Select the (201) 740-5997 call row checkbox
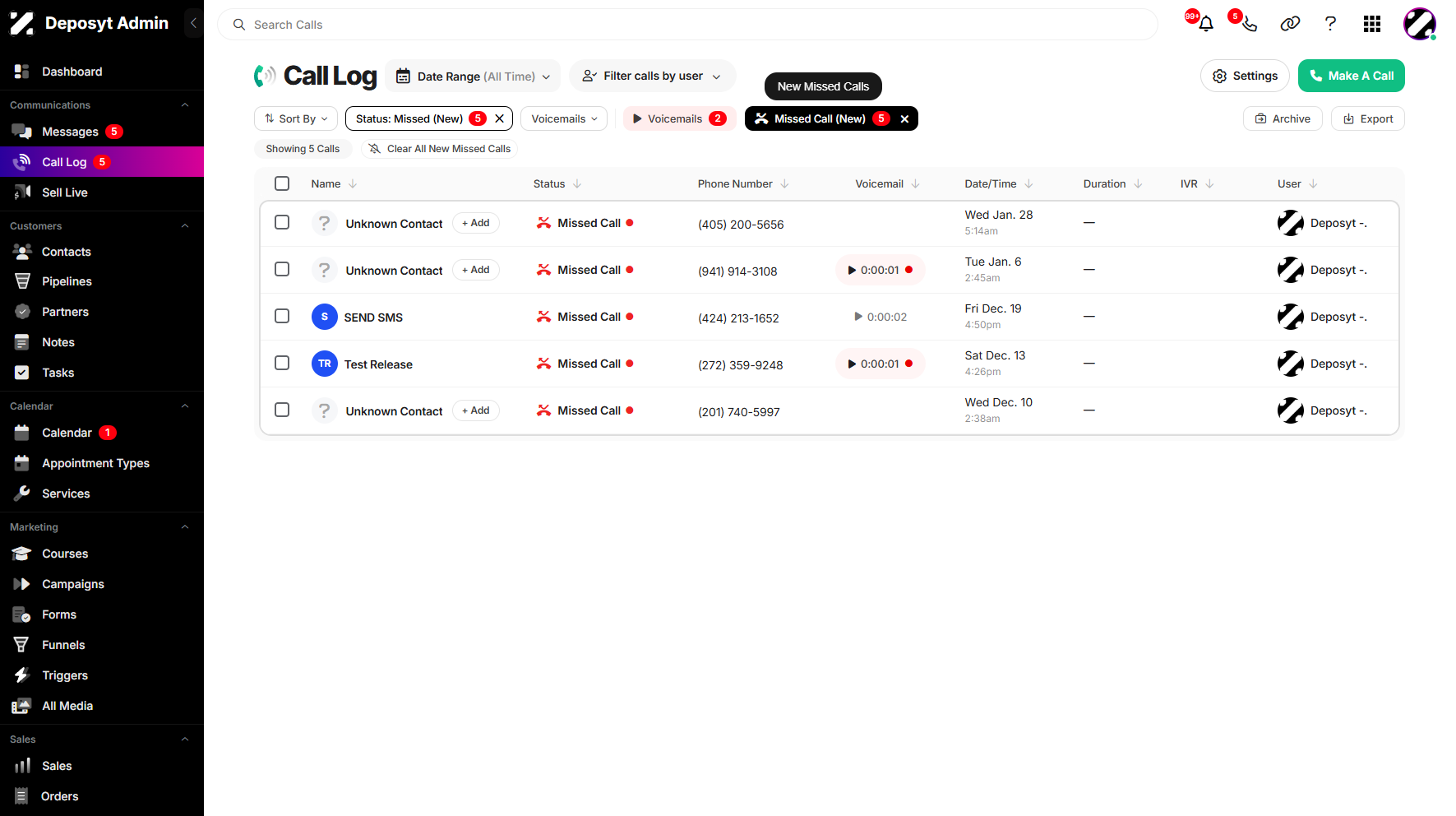This screenshot has width=1456, height=816. pyautogui.click(x=282, y=410)
